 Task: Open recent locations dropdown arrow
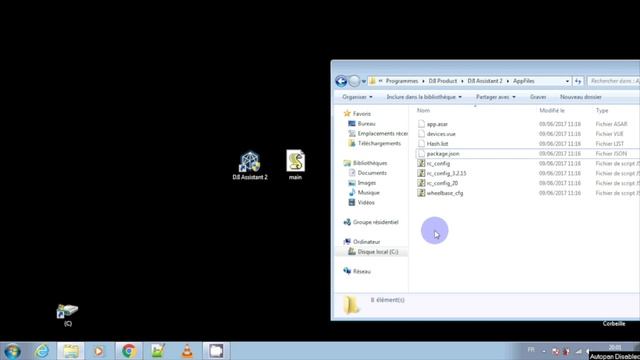(364, 81)
